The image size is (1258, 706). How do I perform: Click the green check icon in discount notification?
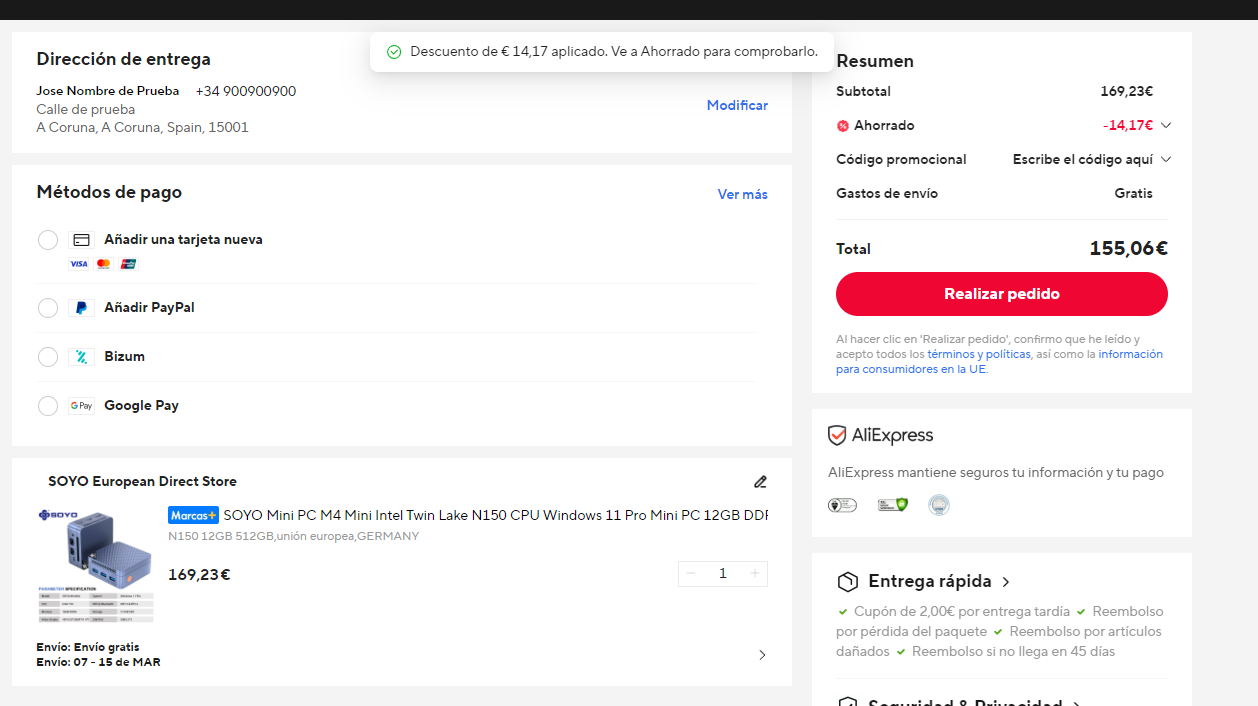[x=394, y=52]
